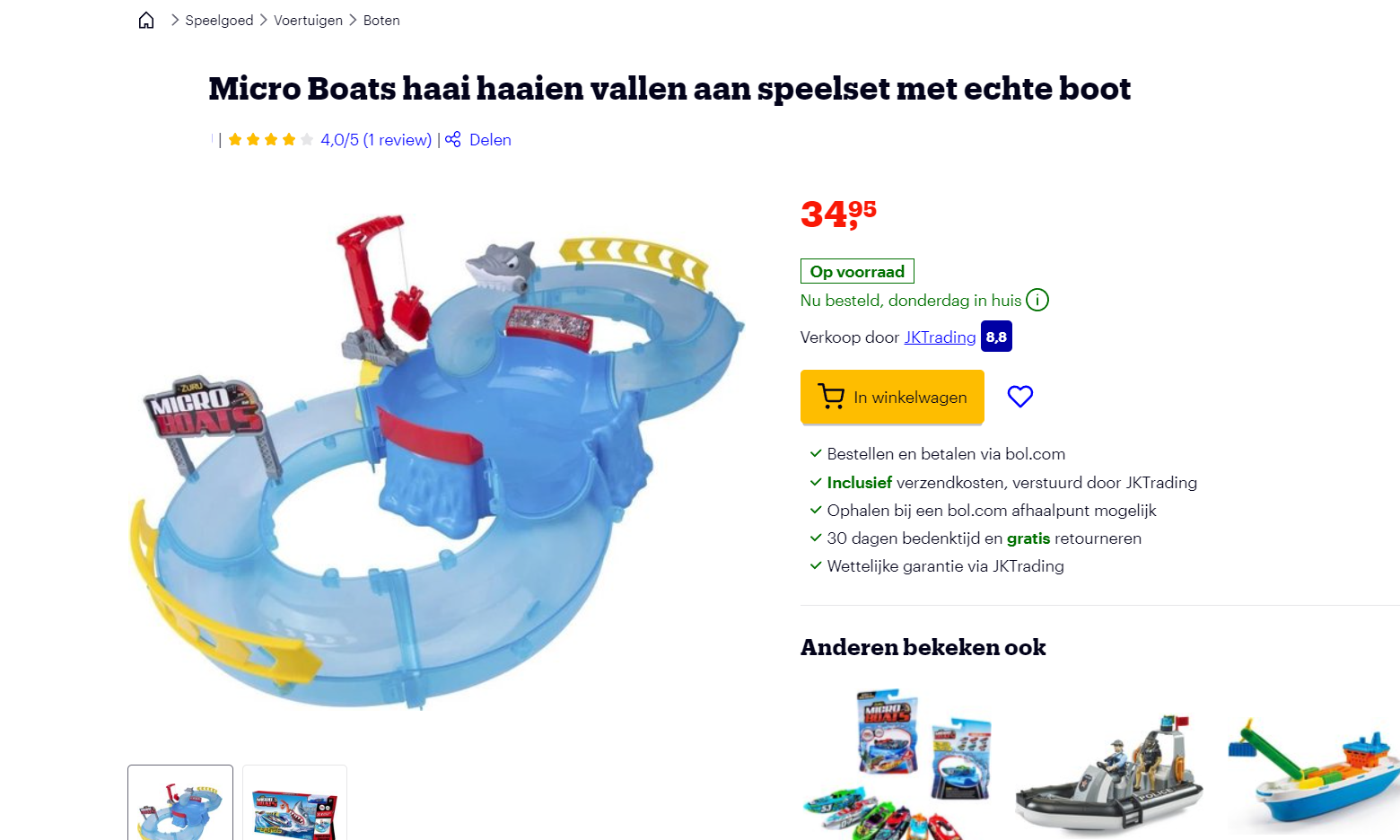This screenshot has height=840, width=1400.
Task: Open the 4,0/5 (1 review) link
Action: coord(376,139)
